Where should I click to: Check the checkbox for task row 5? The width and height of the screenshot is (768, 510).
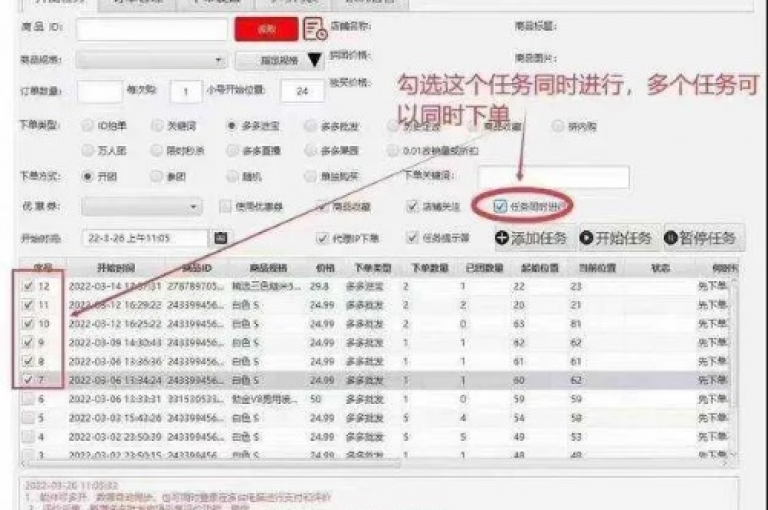(28, 418)
